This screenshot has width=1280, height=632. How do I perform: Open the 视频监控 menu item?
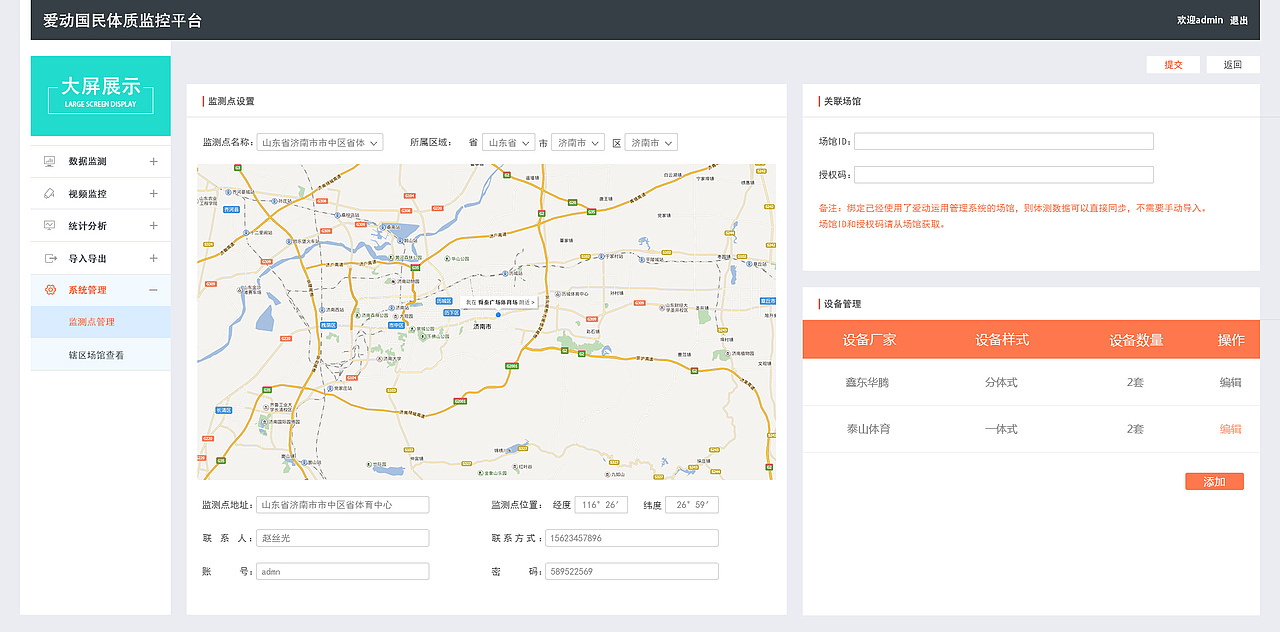tap(101, 193)
